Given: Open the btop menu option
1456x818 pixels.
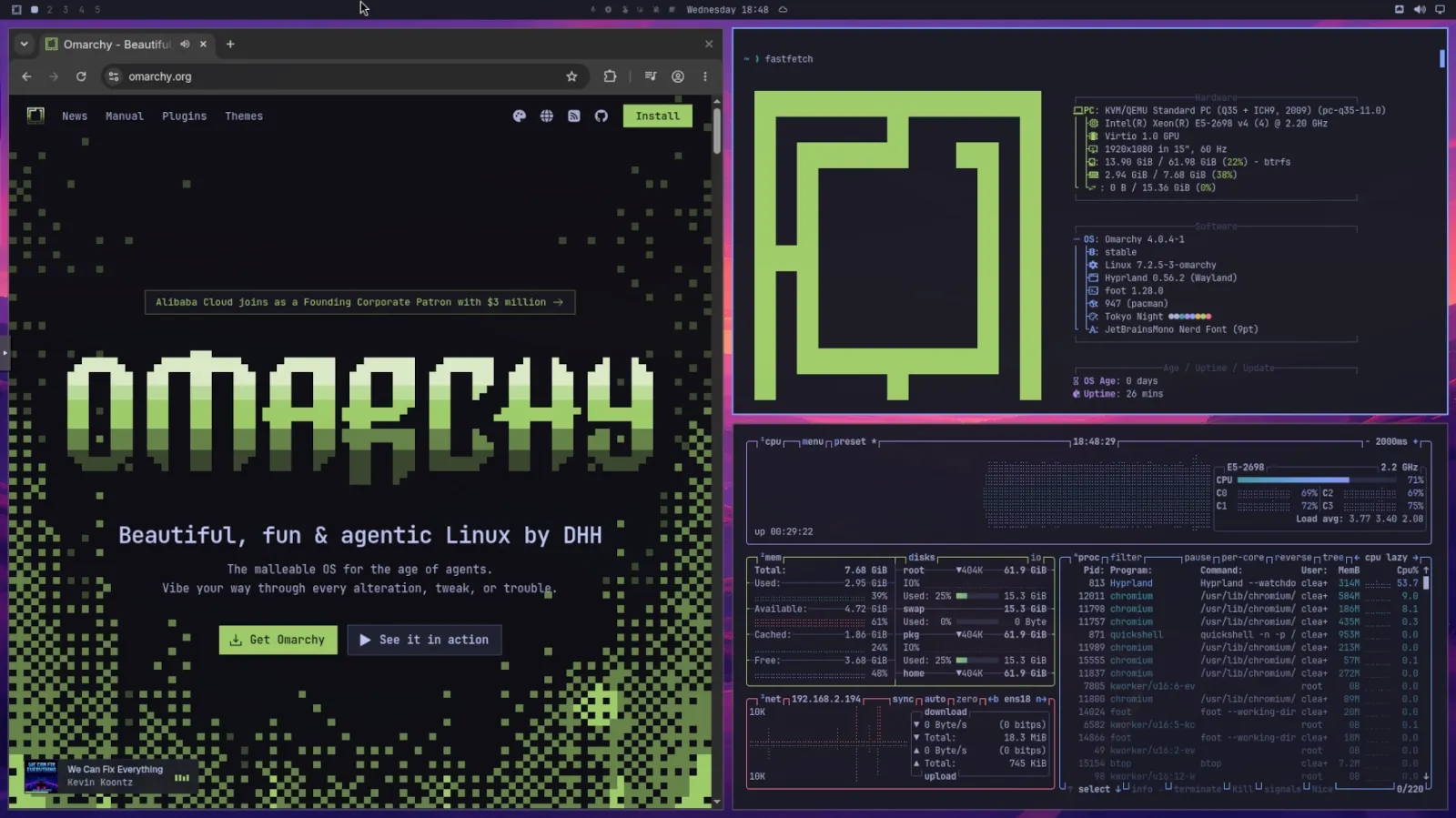Looking at the screenshot, I should (812, 441).
